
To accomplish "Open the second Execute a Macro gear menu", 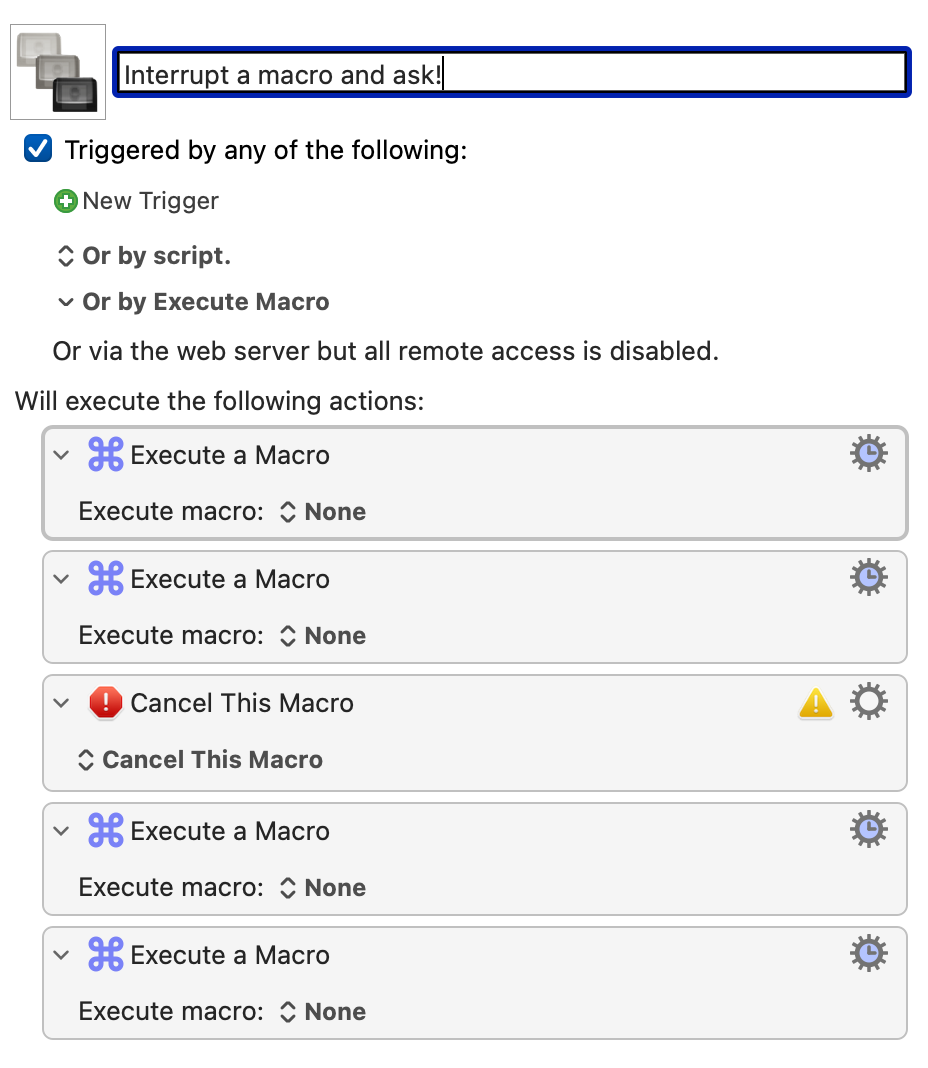I will pyautogui.click(x=869, y=577).
